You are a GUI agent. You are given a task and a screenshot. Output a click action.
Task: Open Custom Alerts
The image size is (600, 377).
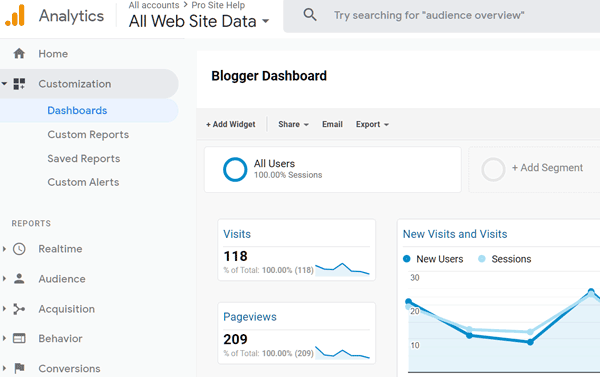83,182
